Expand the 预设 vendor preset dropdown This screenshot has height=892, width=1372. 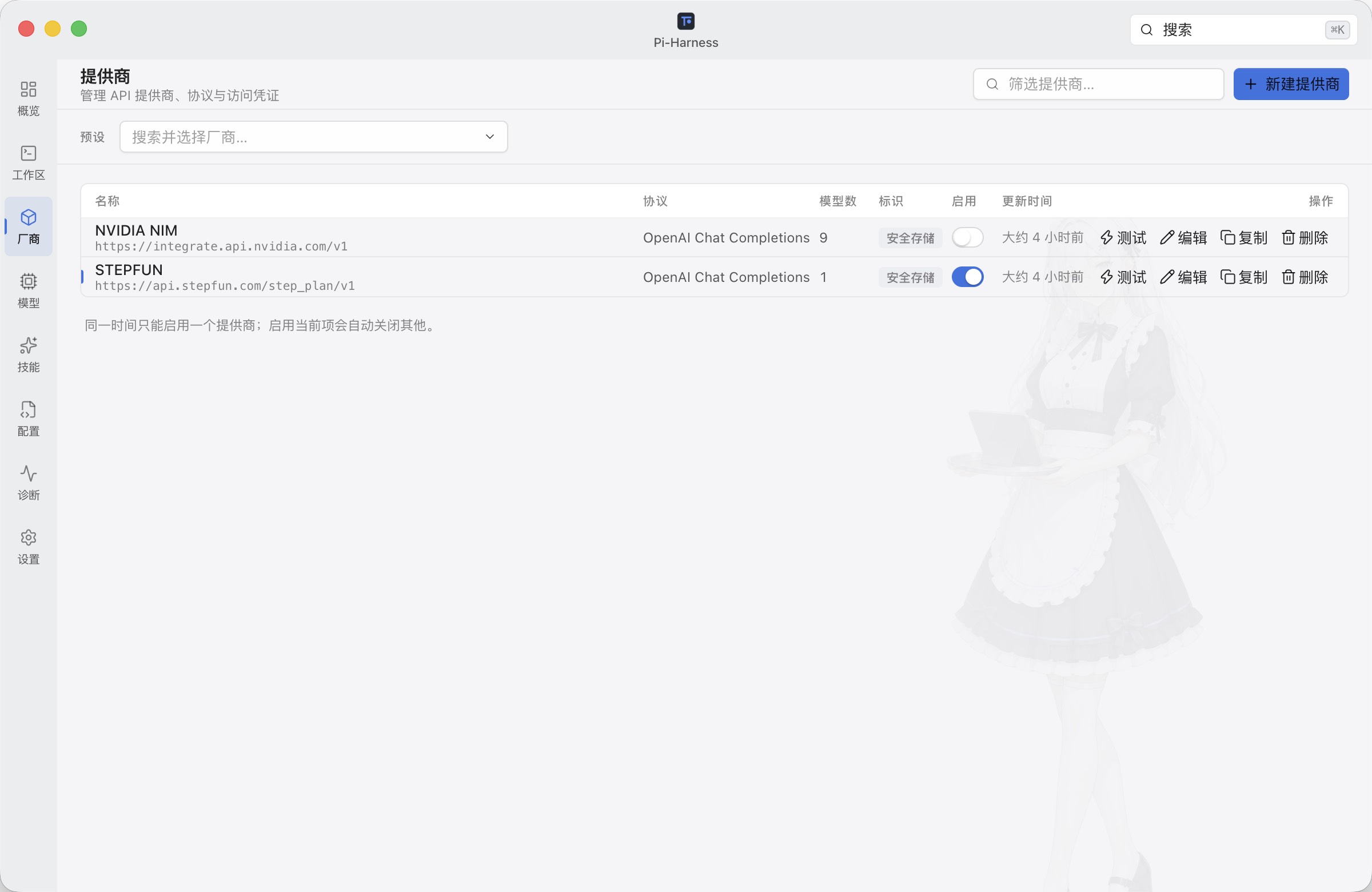[314, 137]
